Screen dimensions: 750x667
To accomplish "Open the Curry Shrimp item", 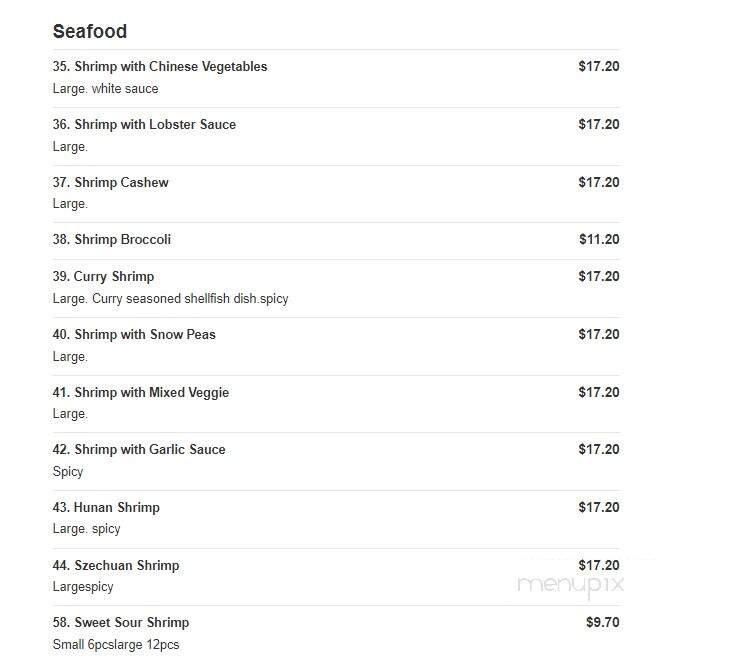I will pyautogui.click(x=103, y=277).
